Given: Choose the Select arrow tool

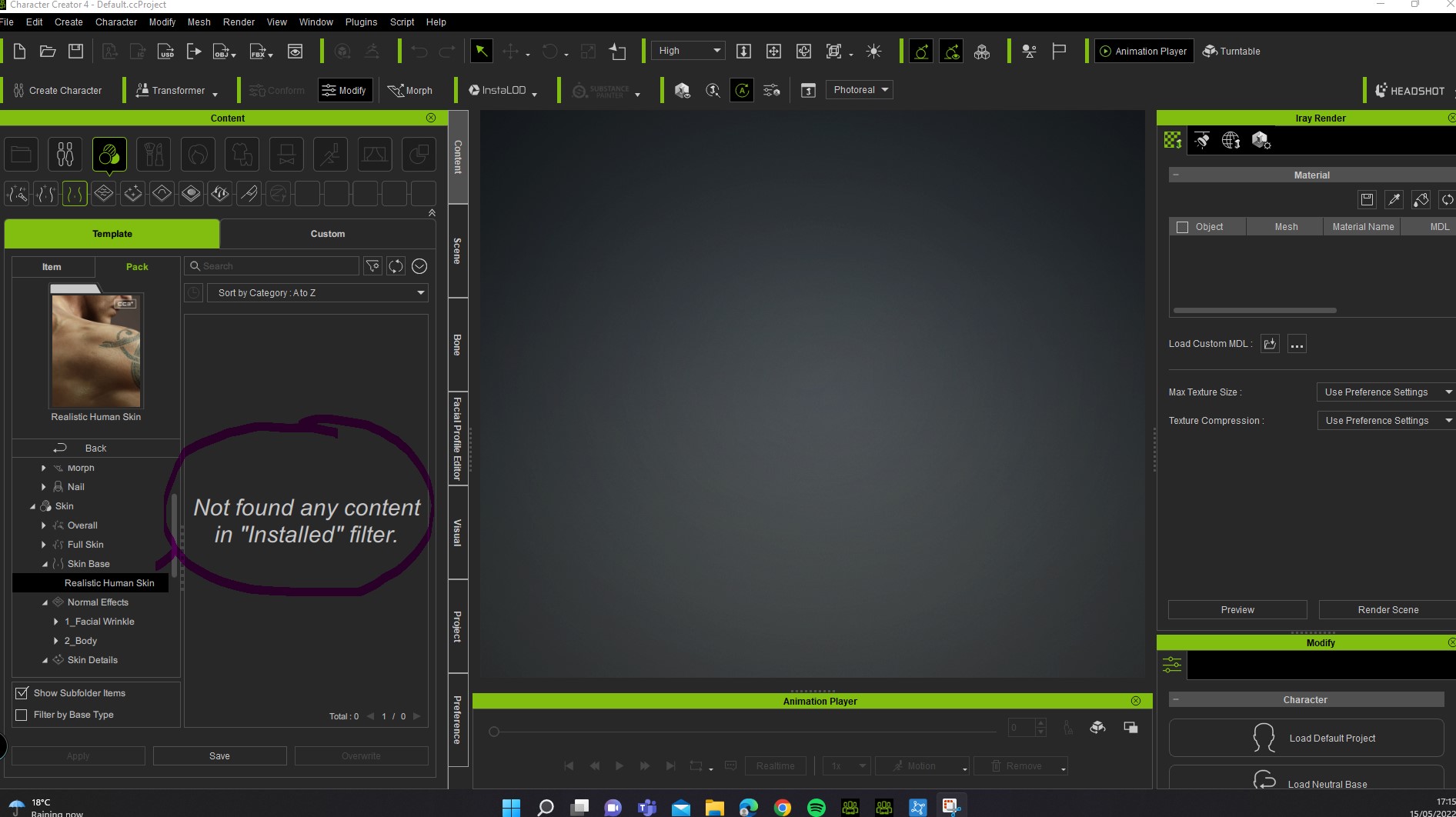Looking at the screenshot, I should point(481,52).
